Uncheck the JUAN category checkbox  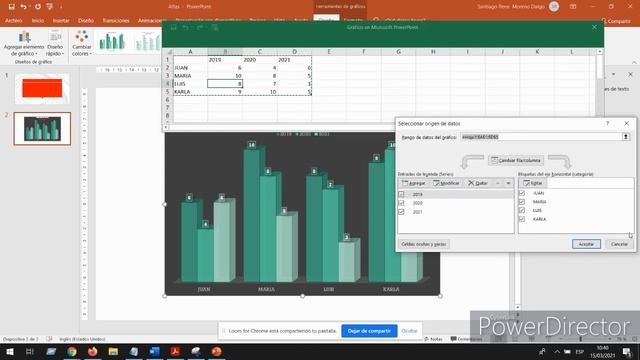pyautogui.click(x=522, y=193)
